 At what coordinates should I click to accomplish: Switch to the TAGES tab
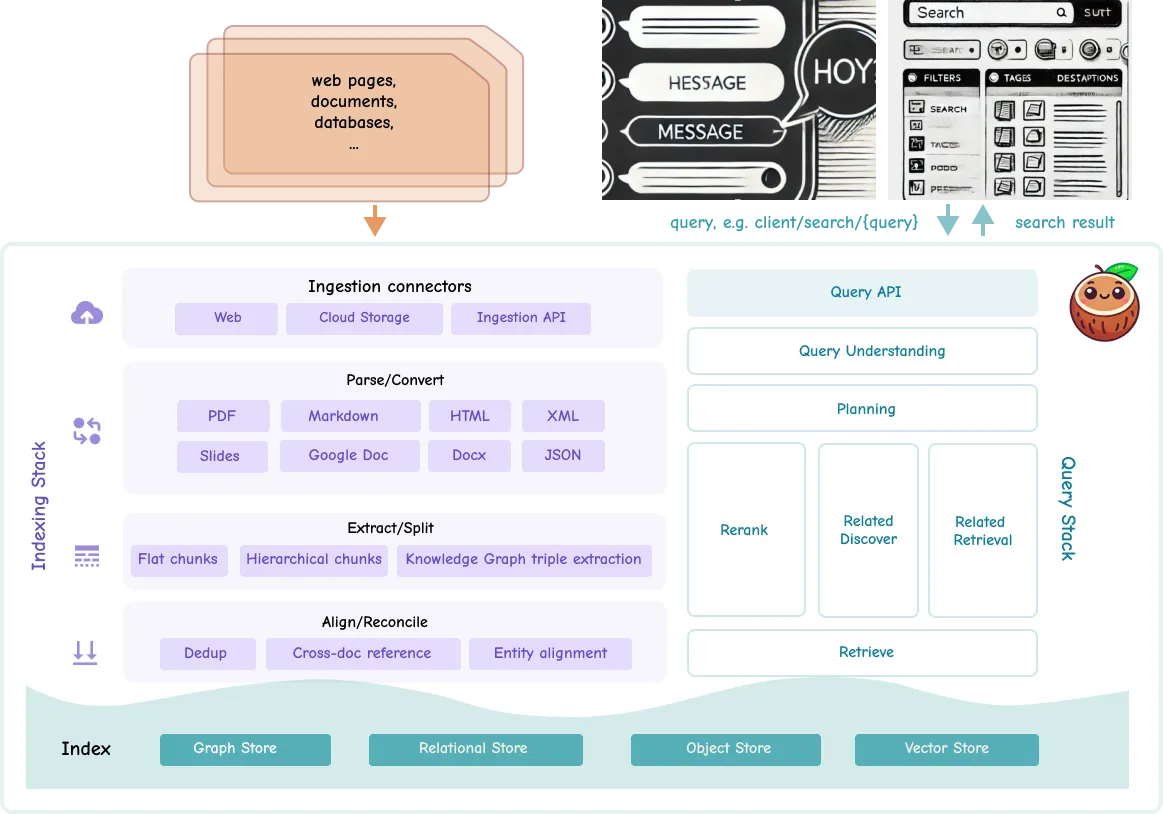pyautogui.click(x=1017, y=78)
